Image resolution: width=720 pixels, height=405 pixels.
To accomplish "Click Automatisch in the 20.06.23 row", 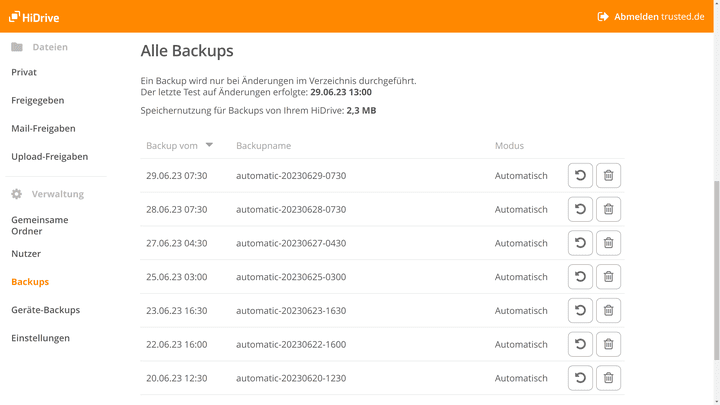I will (x=521, y=378).
